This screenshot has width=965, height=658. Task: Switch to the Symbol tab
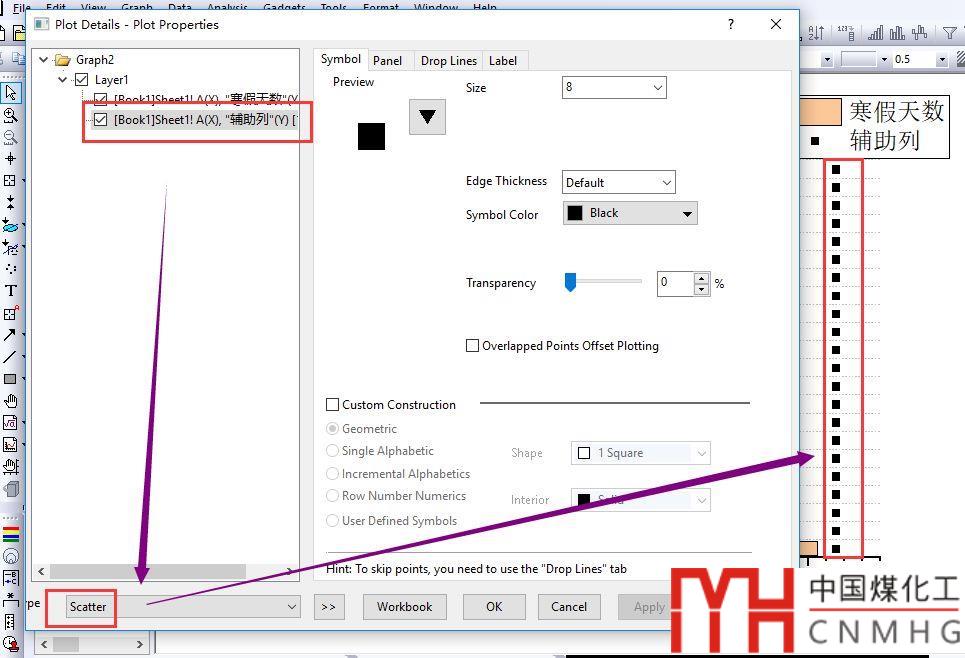click(x=340, y=59)
